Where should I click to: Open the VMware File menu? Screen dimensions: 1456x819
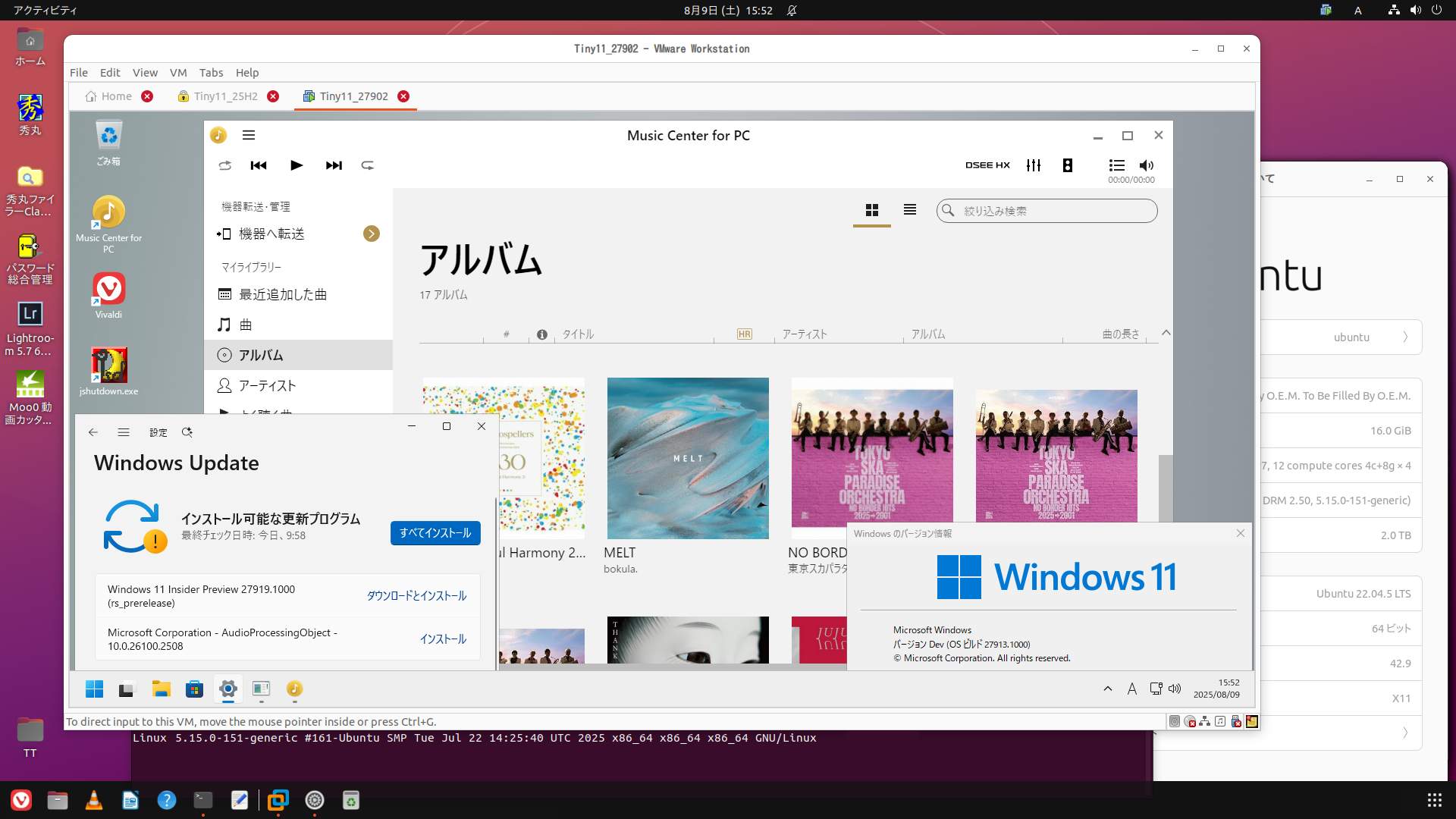79,73
